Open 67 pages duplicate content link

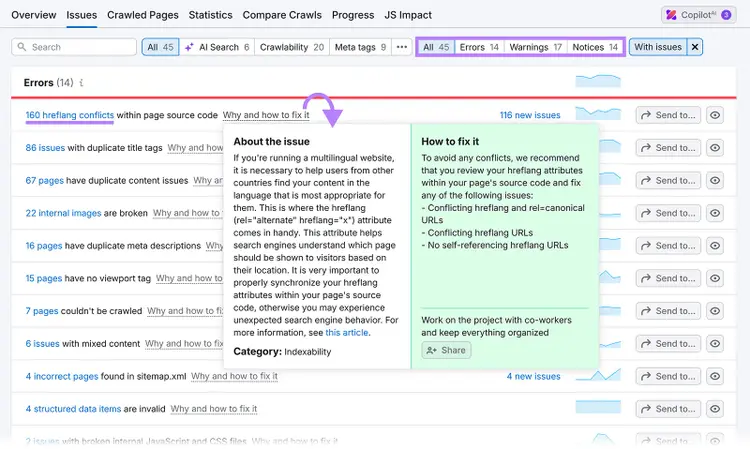[44, 180]
